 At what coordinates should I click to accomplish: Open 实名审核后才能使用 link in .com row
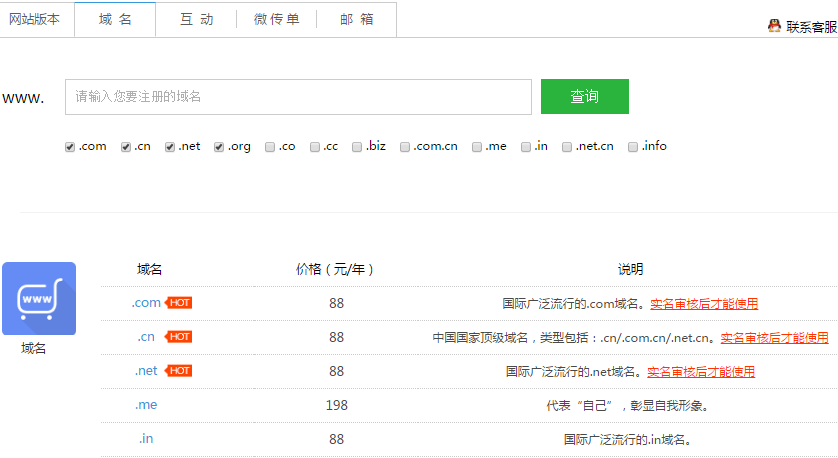pyautogui.click(x=704, y=303)
